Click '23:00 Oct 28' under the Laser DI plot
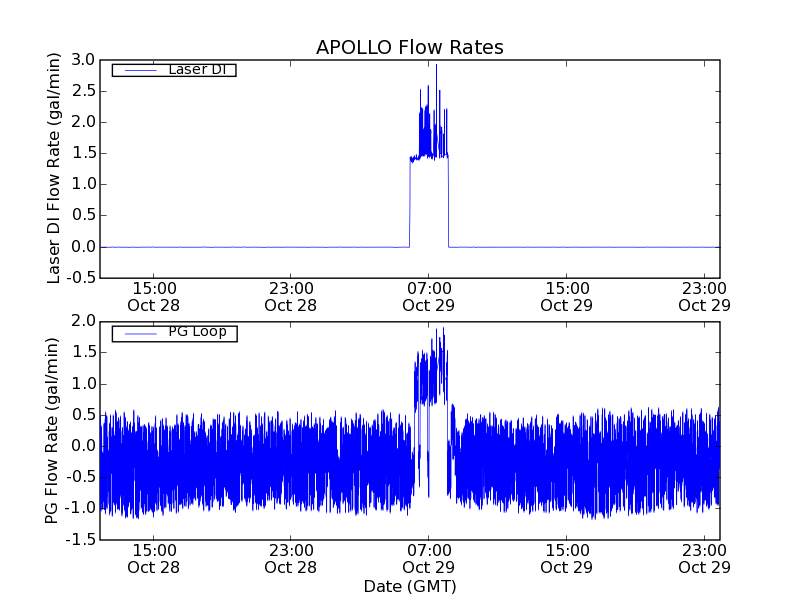This screenshot has height=600, width=800. [x=291, y=297]
